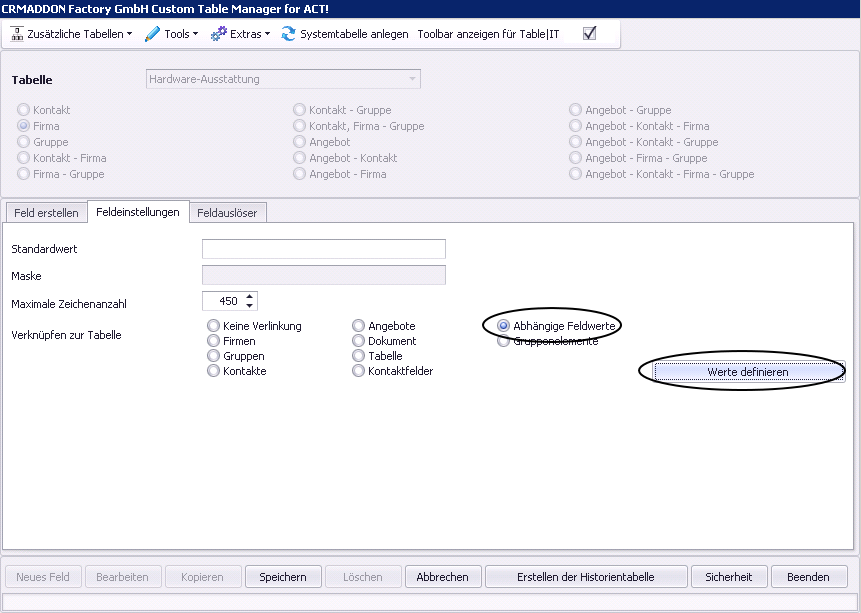This screenshot has width=861, height=613.
Task: Click Erstellen der Historientabelle button
Action: 586,577
